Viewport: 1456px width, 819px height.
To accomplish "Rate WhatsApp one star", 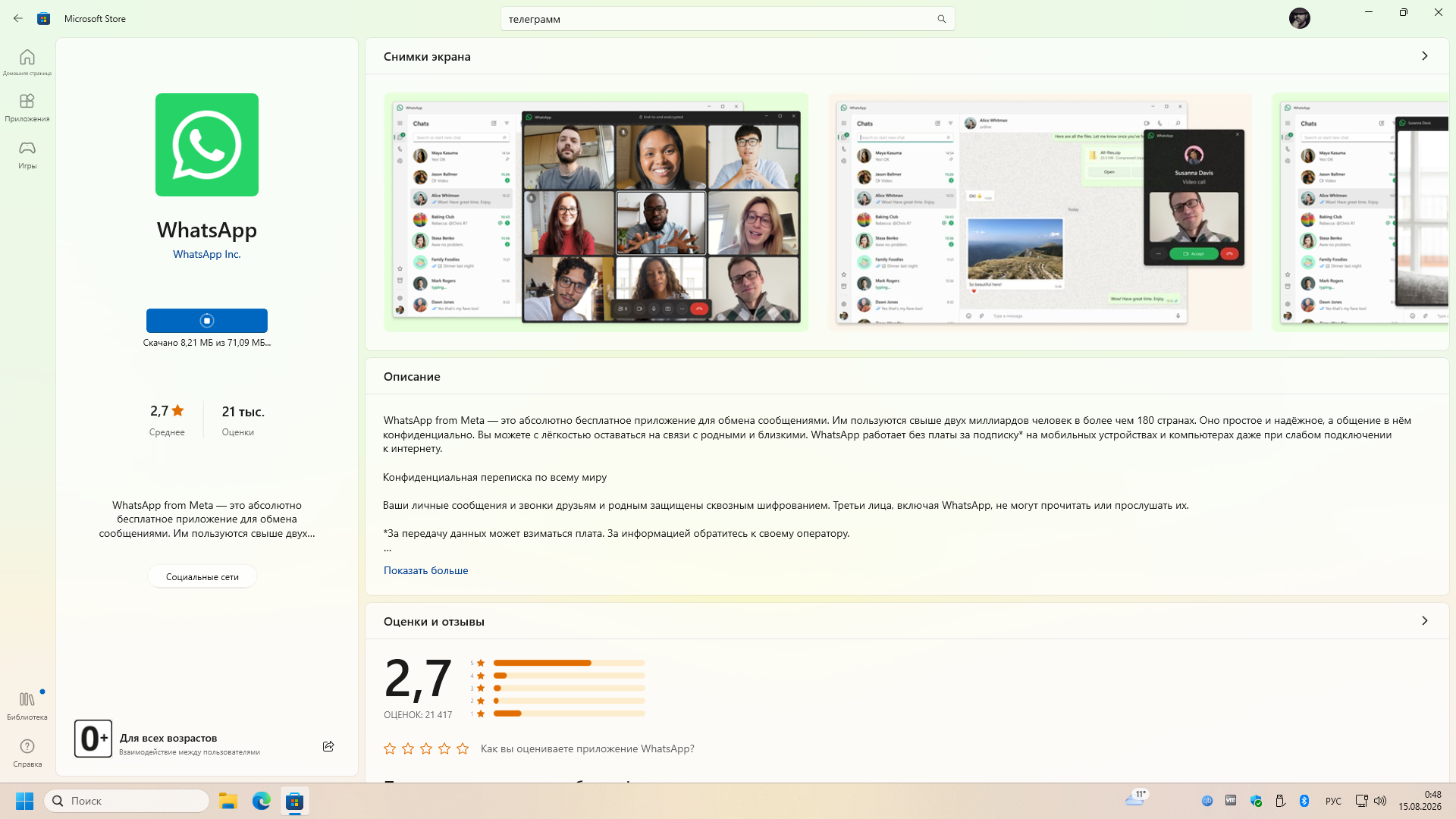I will click(x=390, y=748).
